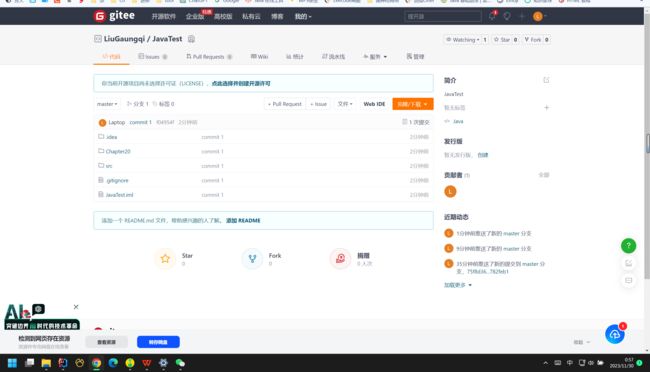Open the notifications bell icon

[492, 16]
